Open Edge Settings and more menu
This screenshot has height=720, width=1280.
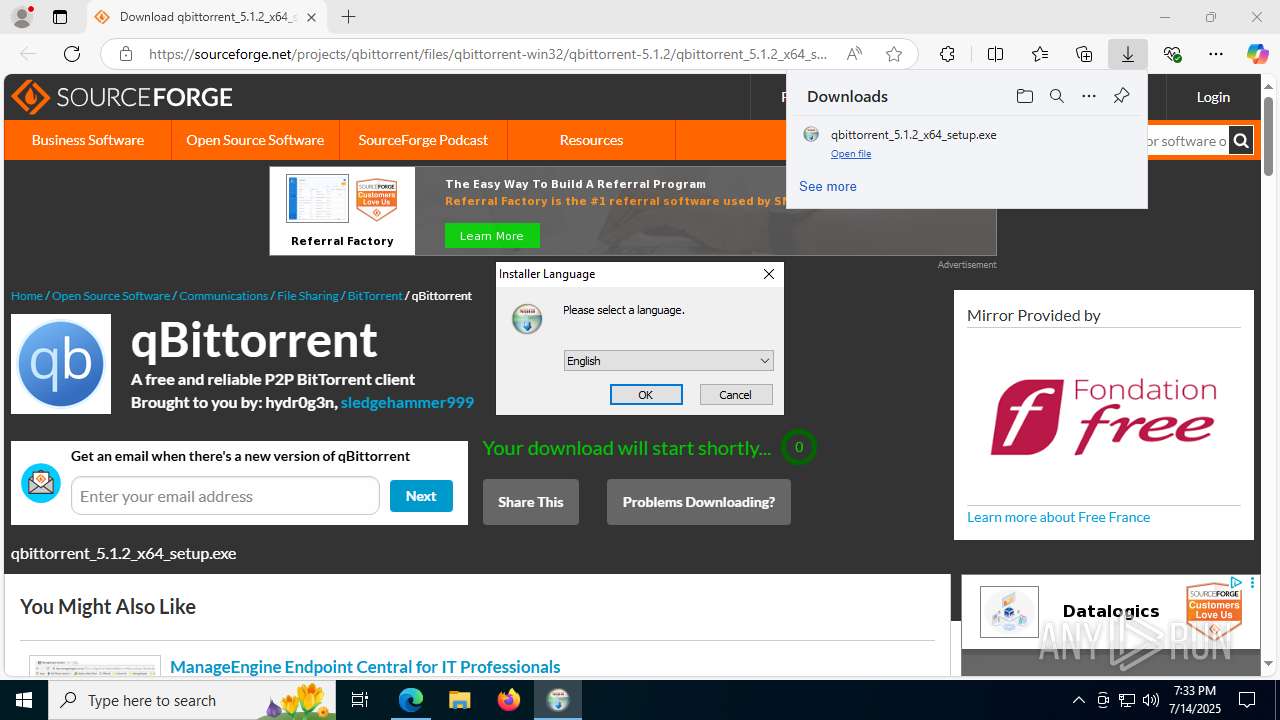tap(1216, 54)
